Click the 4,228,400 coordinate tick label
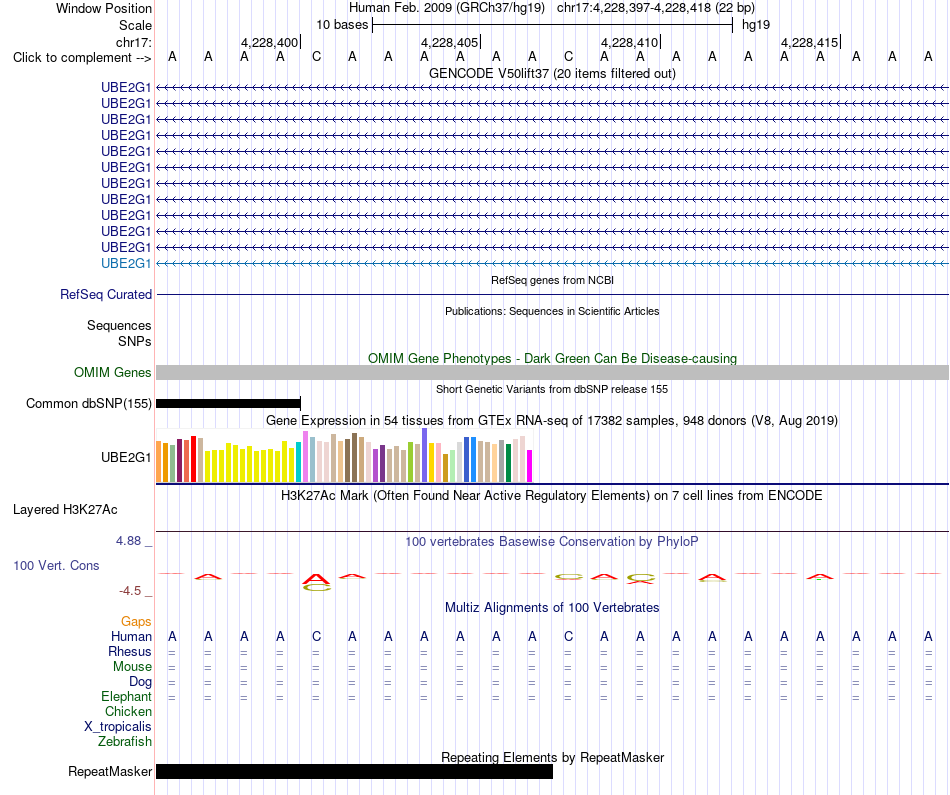This screenshot has height=795, width=950. tap(270, 42)
